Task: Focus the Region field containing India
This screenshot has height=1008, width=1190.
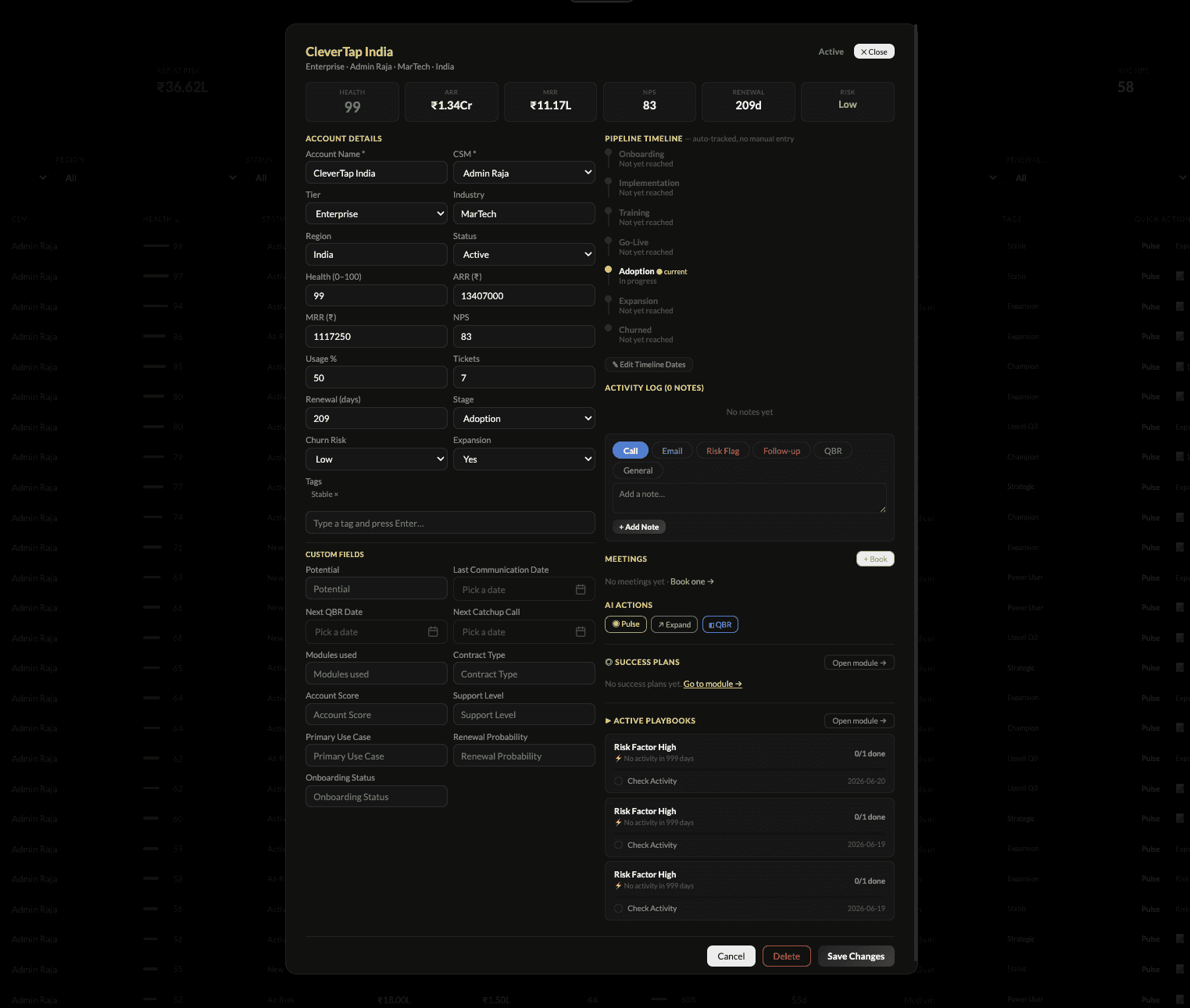Action: pyautogui.click(x=377, y=254)
